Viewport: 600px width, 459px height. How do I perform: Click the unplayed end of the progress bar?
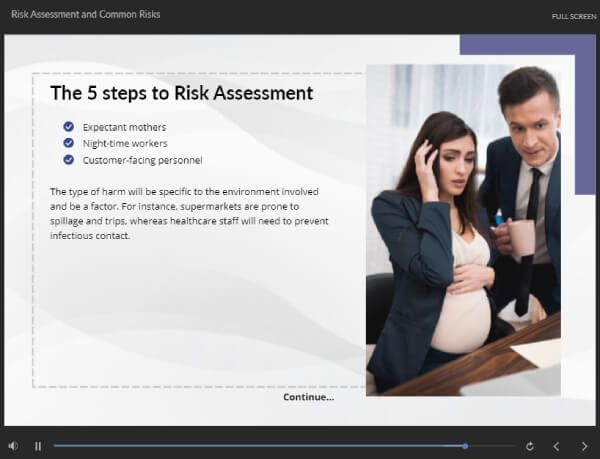(x=492, y=446)
